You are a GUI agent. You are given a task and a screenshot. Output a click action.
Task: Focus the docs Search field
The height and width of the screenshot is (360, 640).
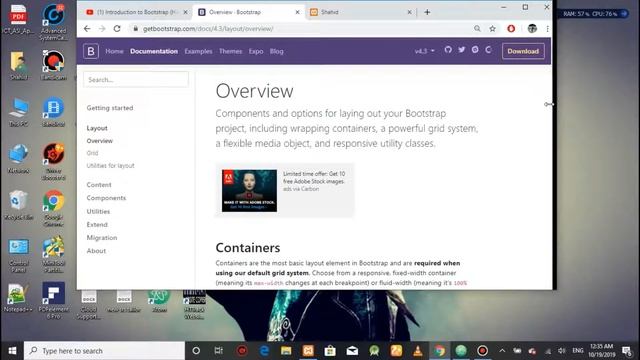136,80
